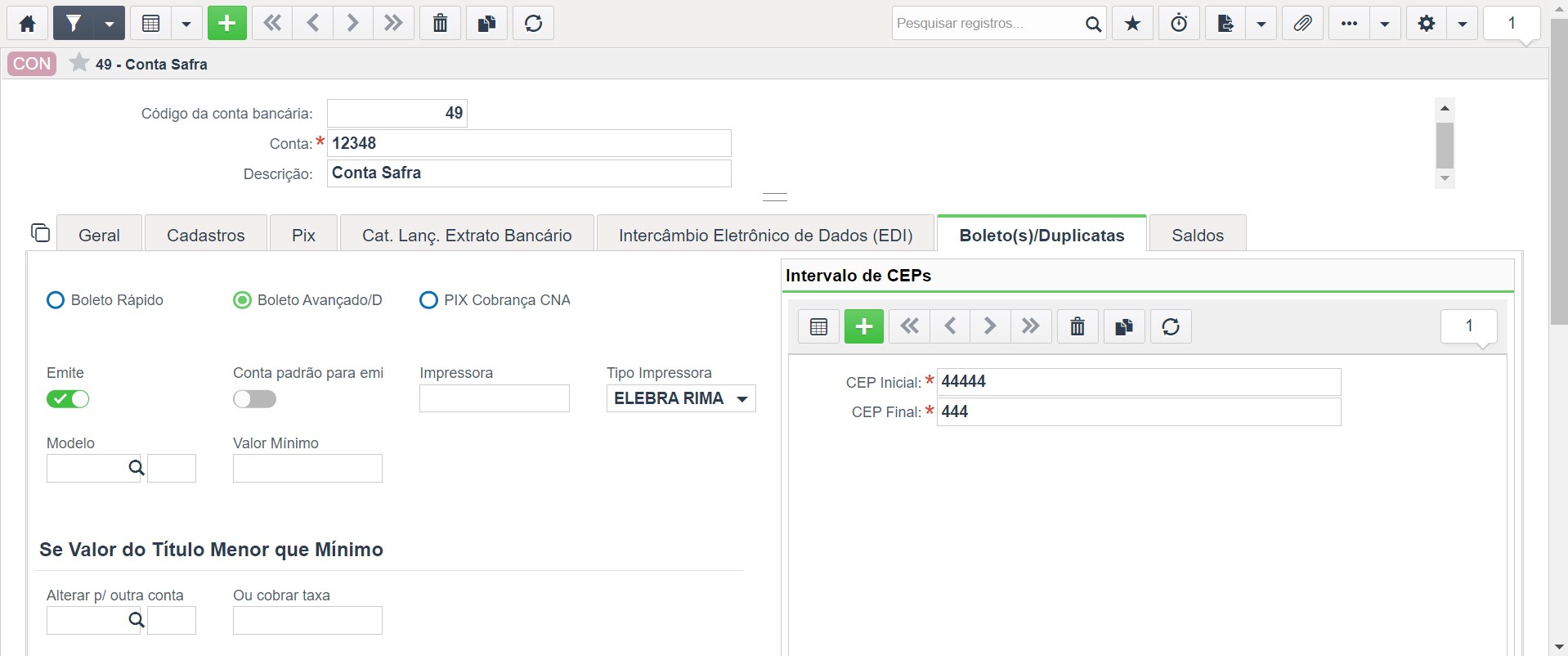Open the Cadastros tab
Viewport: 1568px width, 656px height.
206,235
